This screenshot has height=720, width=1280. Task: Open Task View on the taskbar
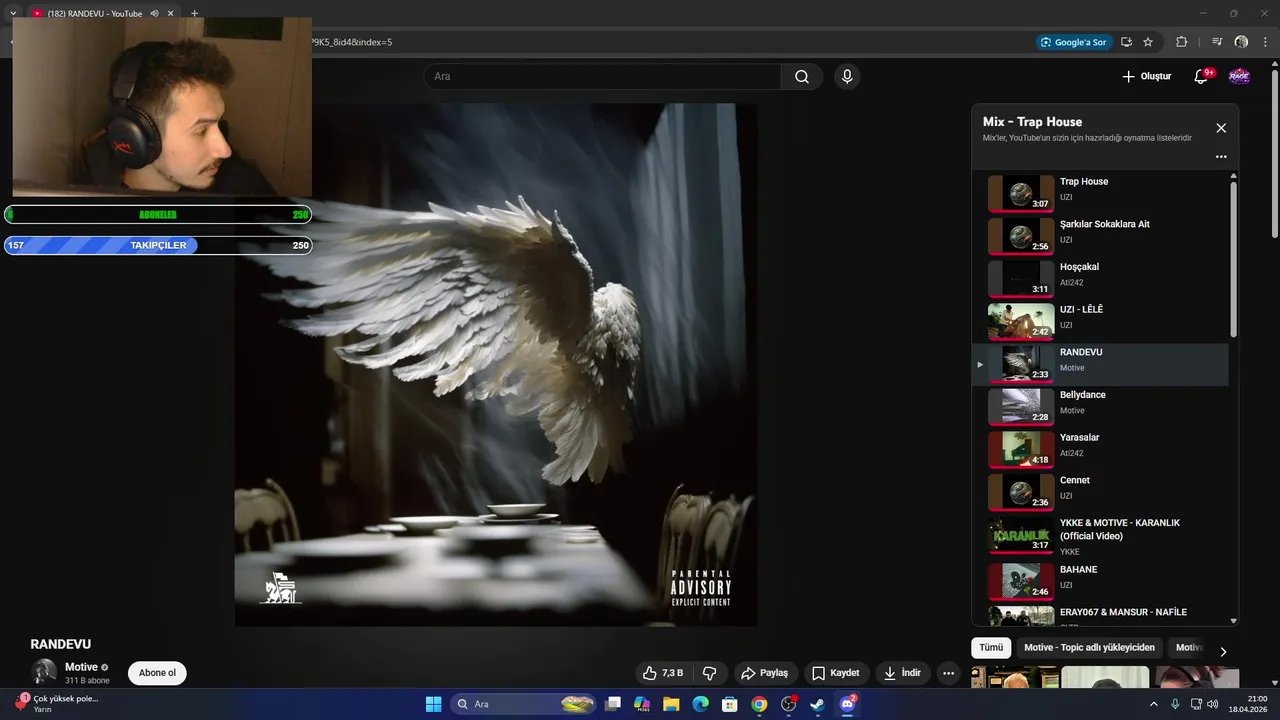[x=613, y=704]
